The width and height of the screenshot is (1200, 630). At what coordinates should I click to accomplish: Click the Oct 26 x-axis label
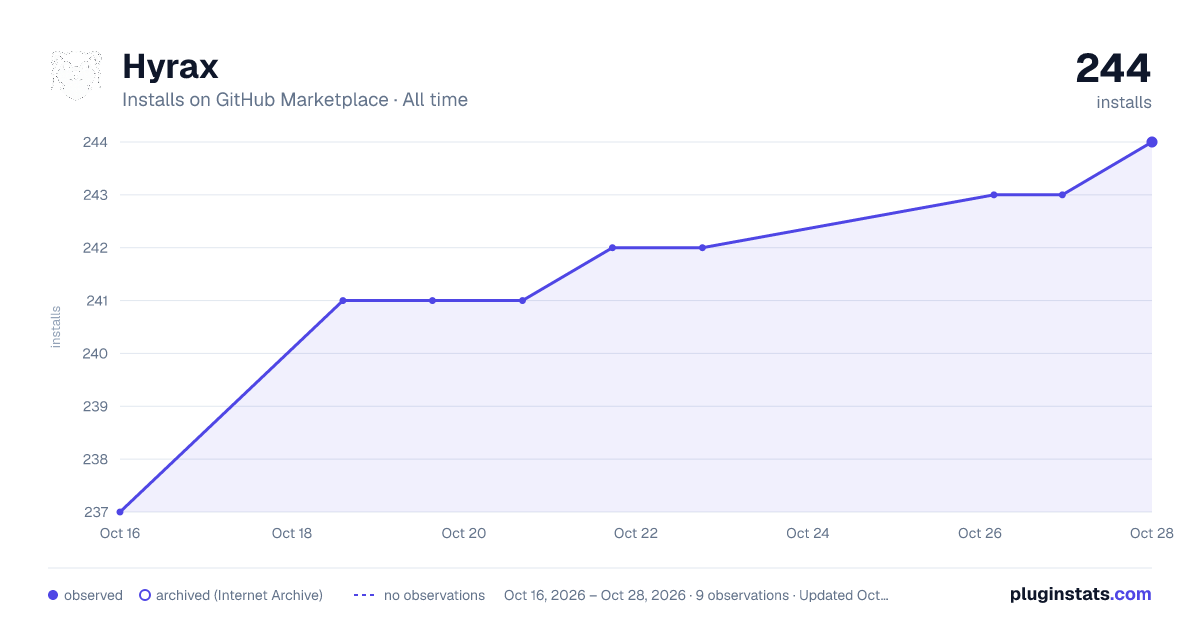tap(980, 533)
